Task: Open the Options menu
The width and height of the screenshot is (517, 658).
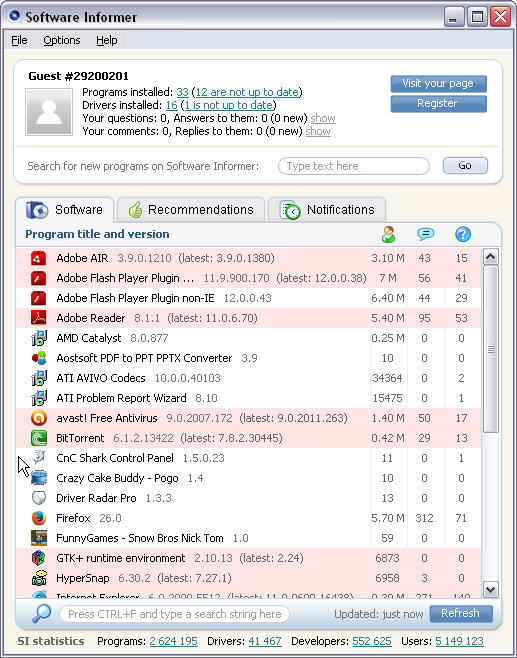Action: click(x=62, y=40)
